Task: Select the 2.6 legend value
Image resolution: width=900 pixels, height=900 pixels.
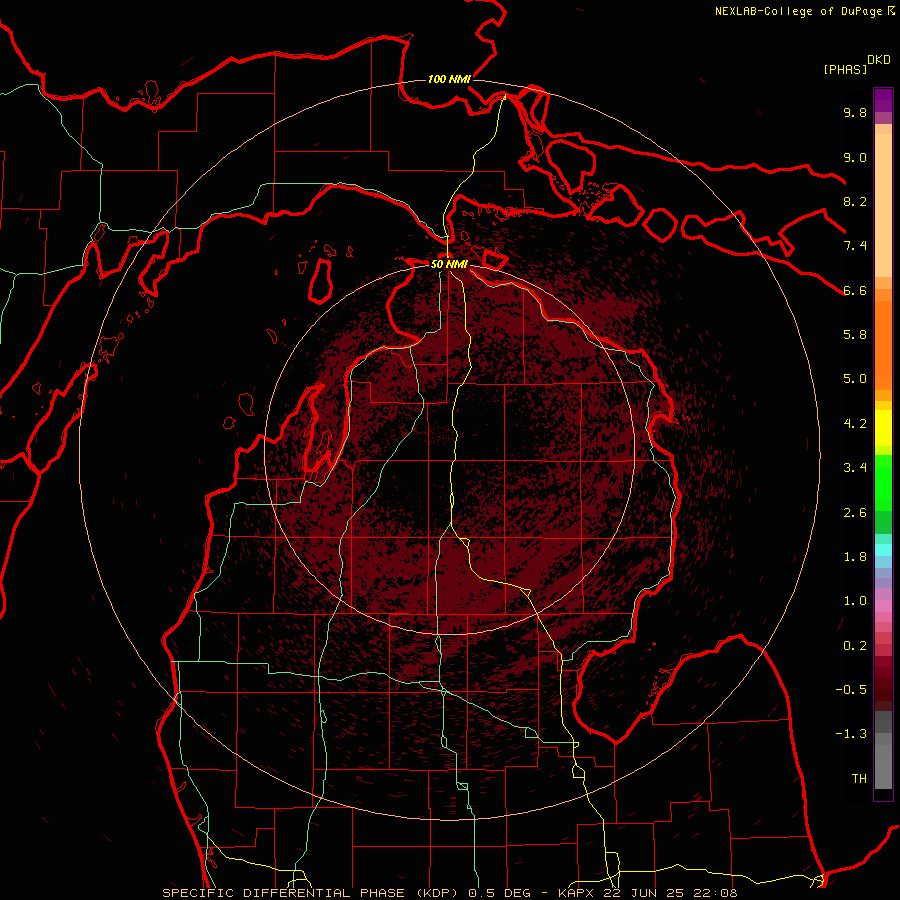Action: [x=855, y=513]
